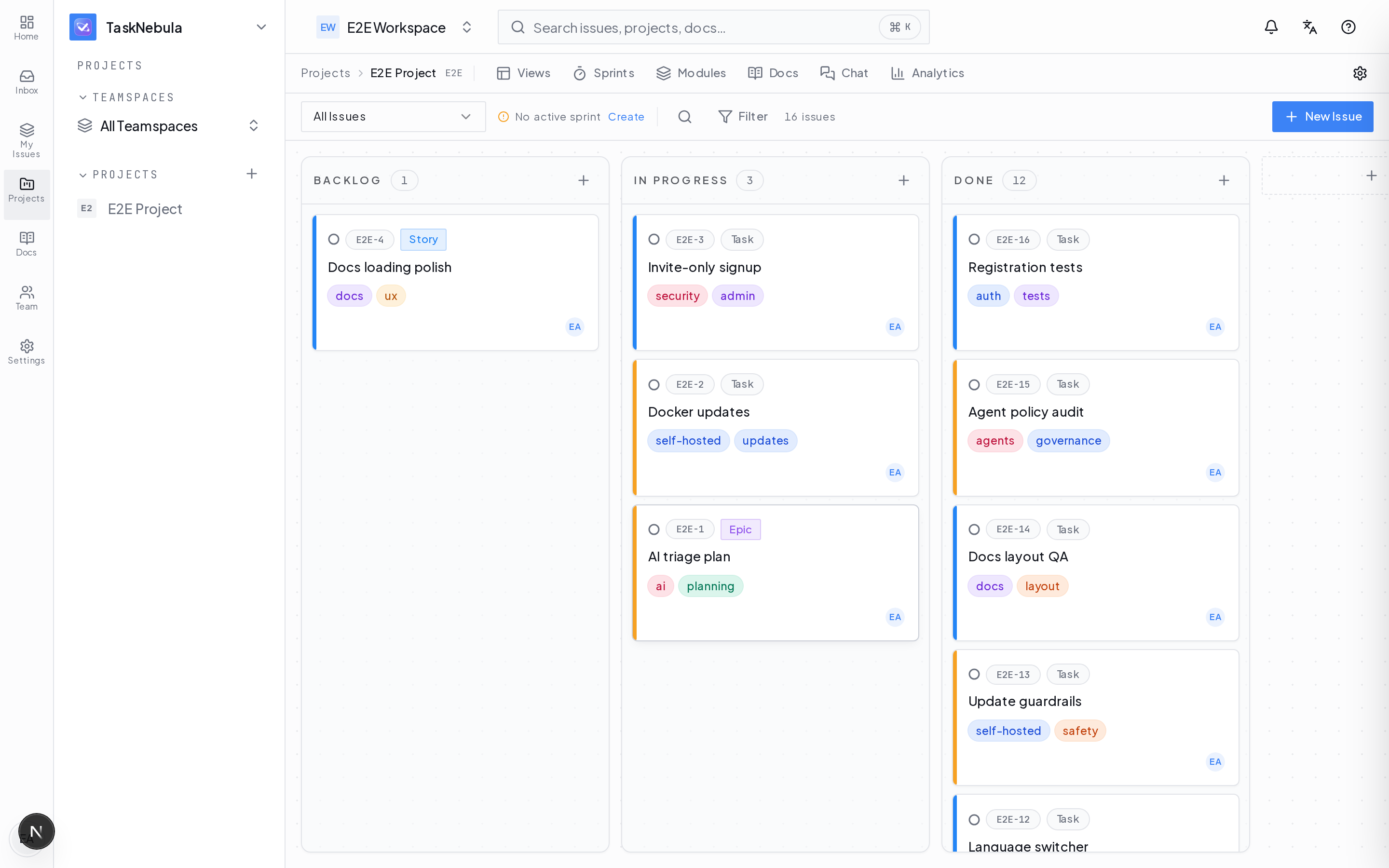This screenshot has width=1389, height=868.
Task: Open the Inbox sidebar icon
Action: pos(27,82)
